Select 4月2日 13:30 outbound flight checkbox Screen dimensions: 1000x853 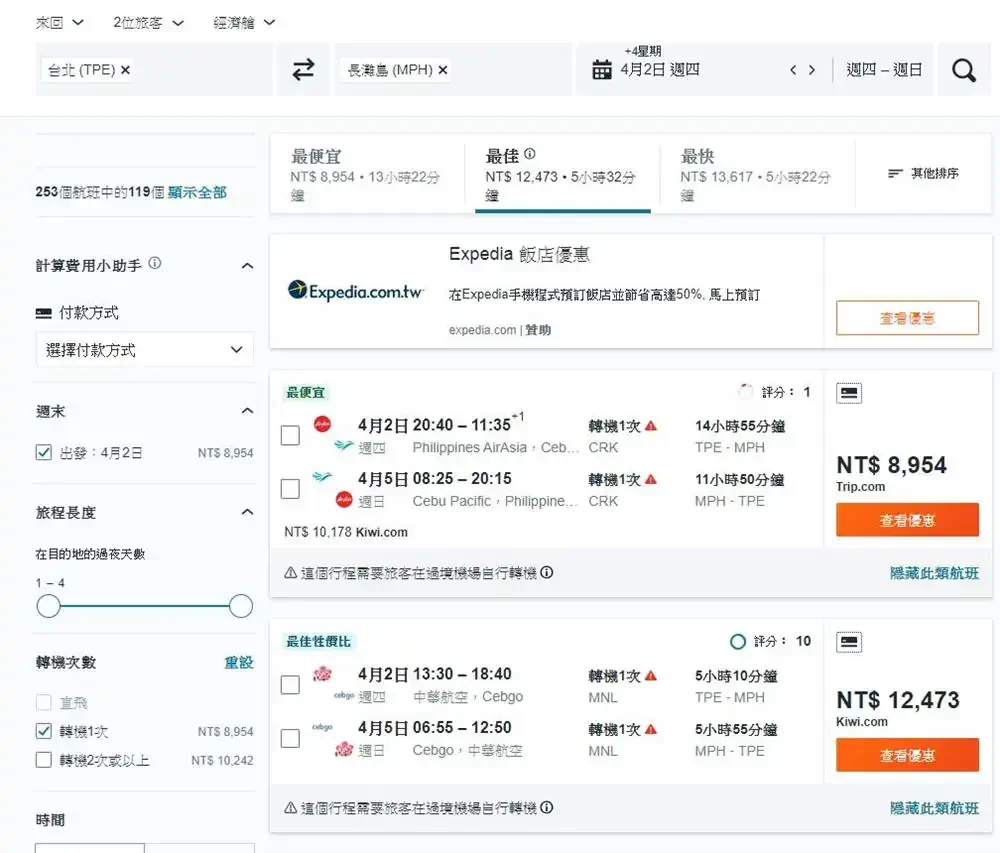pos(290,685)
